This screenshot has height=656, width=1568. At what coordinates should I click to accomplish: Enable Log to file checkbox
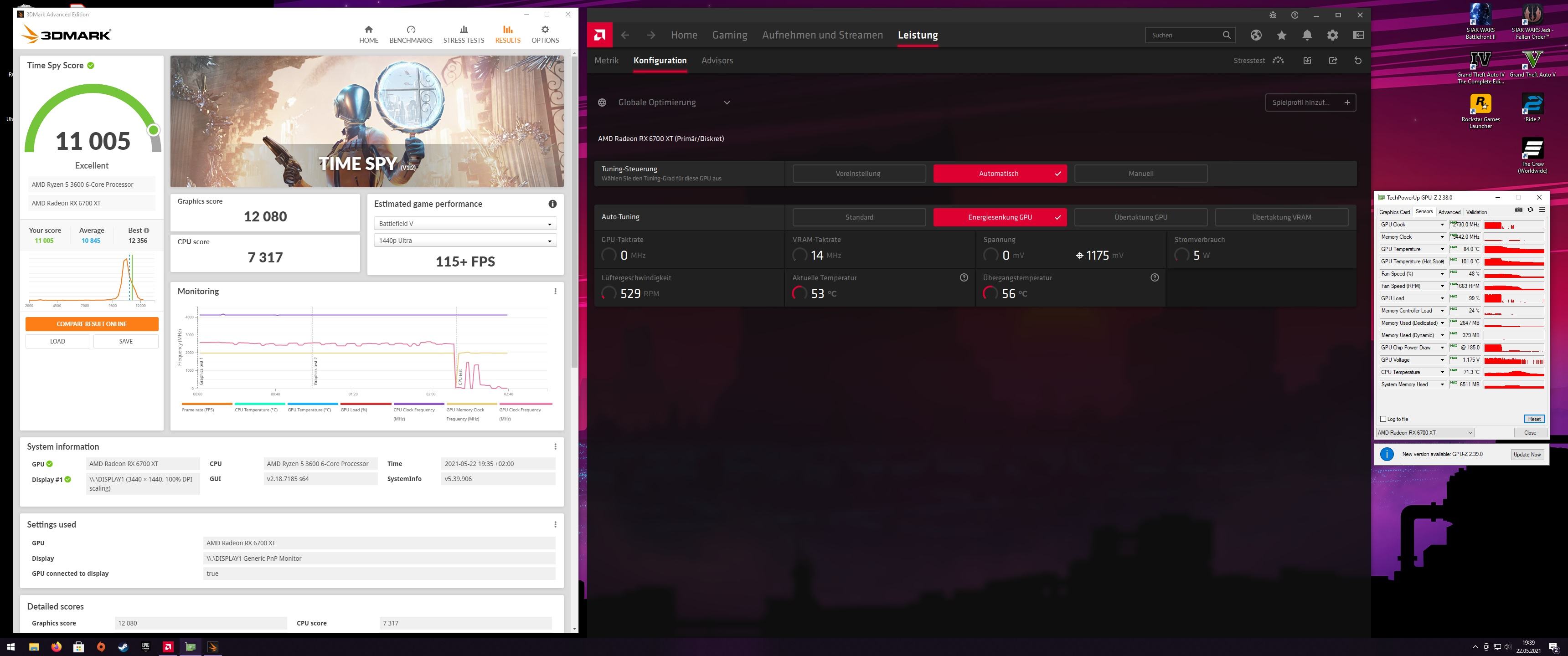point(1383,419)
